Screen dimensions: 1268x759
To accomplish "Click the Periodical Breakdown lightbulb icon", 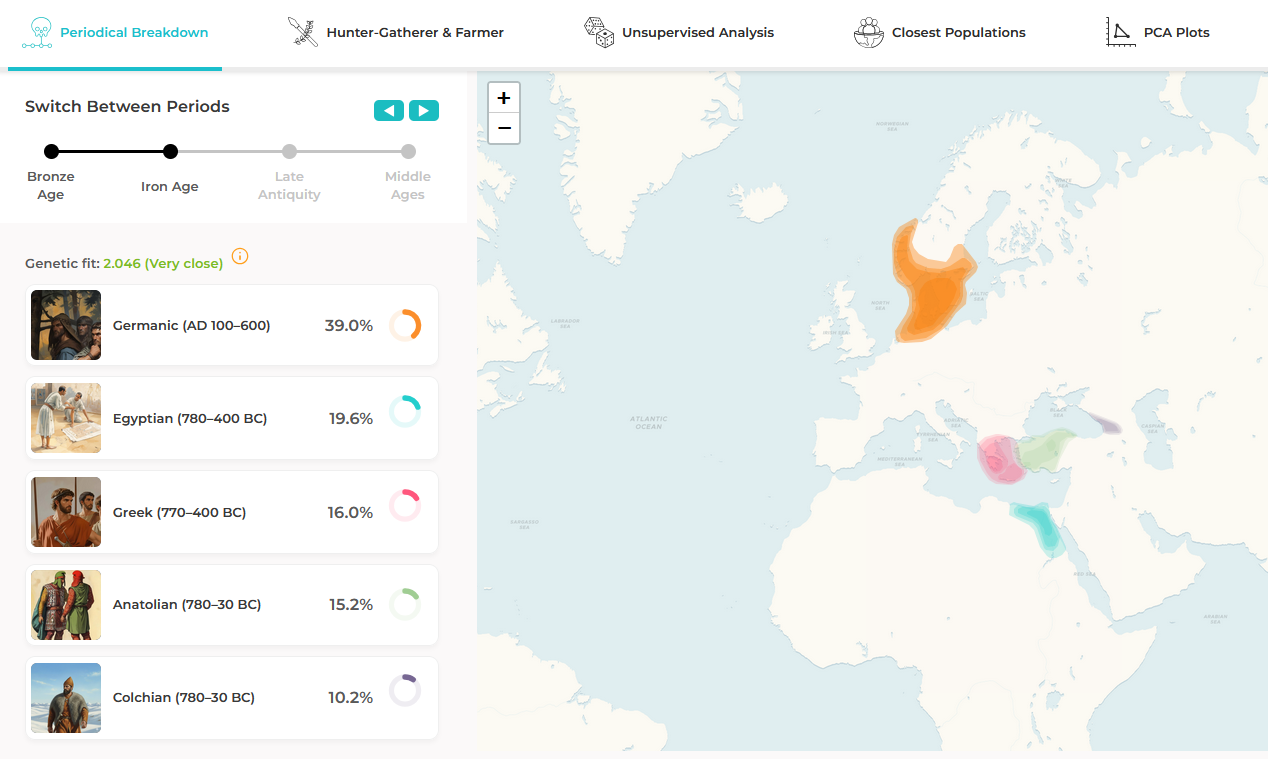I will pos(39,32).
